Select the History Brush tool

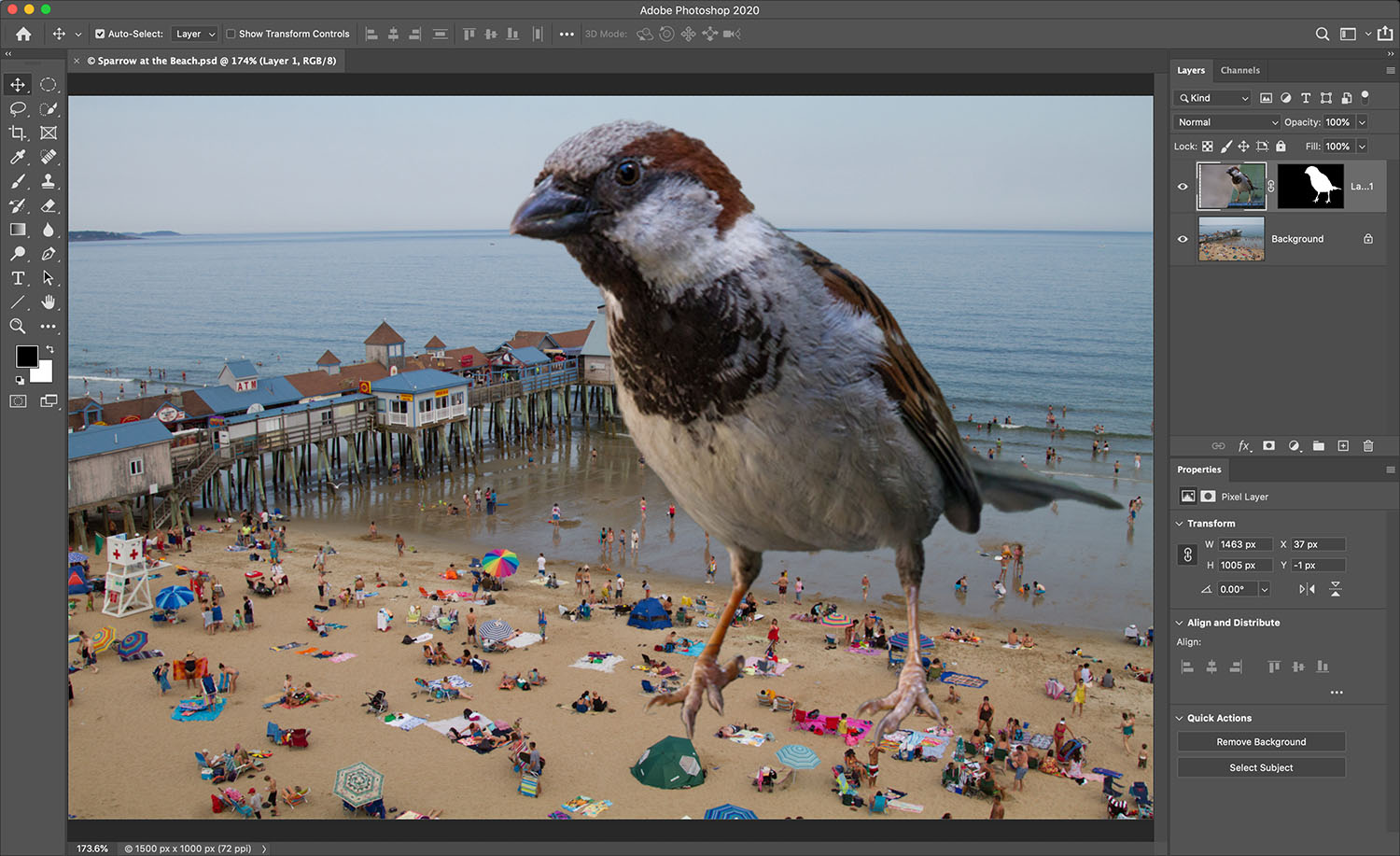point(18,205)
